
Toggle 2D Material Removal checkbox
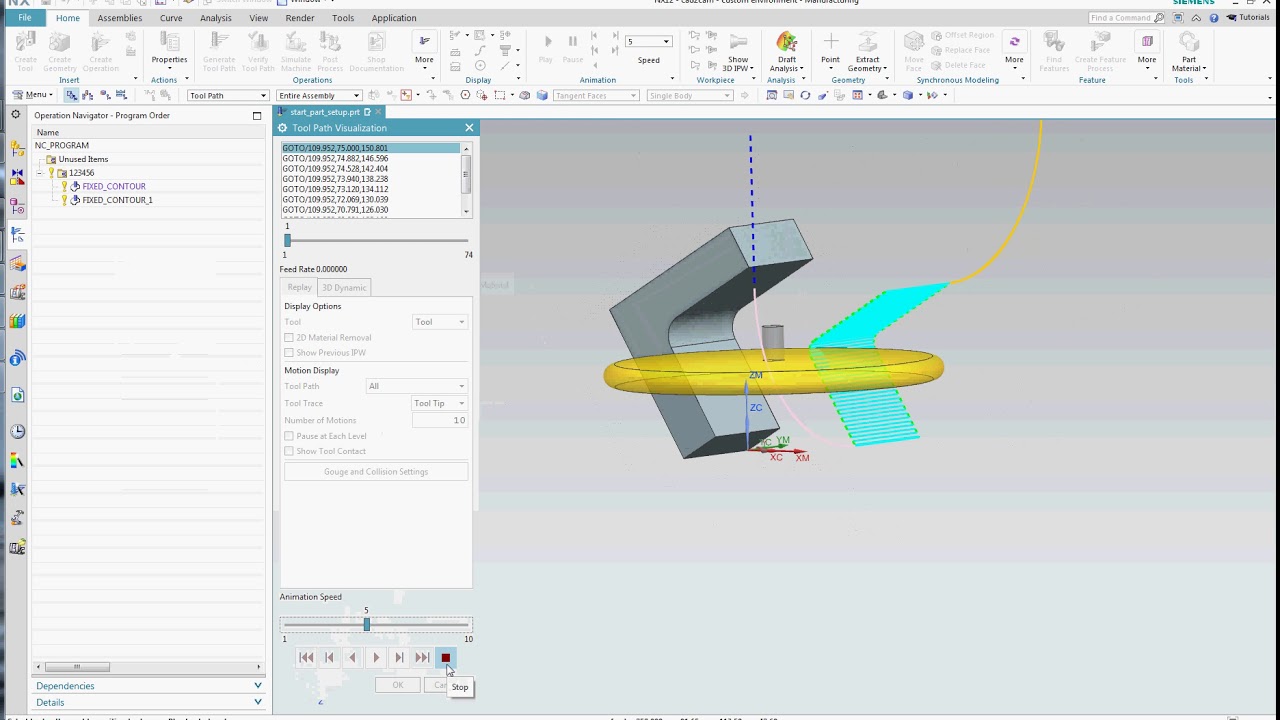(289, 338)
